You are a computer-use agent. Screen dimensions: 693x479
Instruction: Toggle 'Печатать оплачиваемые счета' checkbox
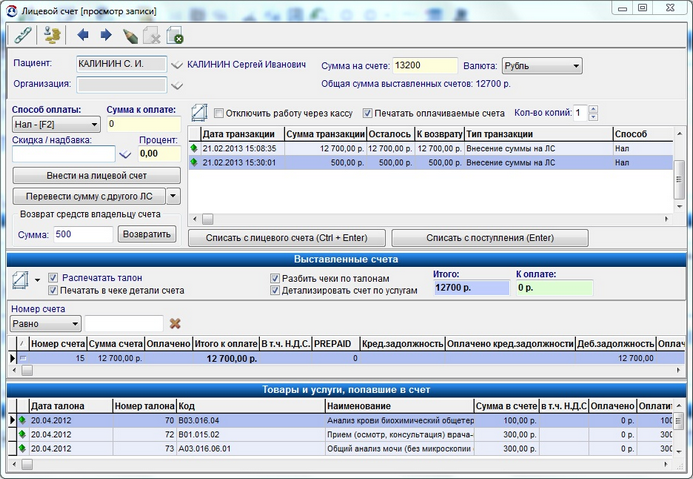(x=367, y=113)
